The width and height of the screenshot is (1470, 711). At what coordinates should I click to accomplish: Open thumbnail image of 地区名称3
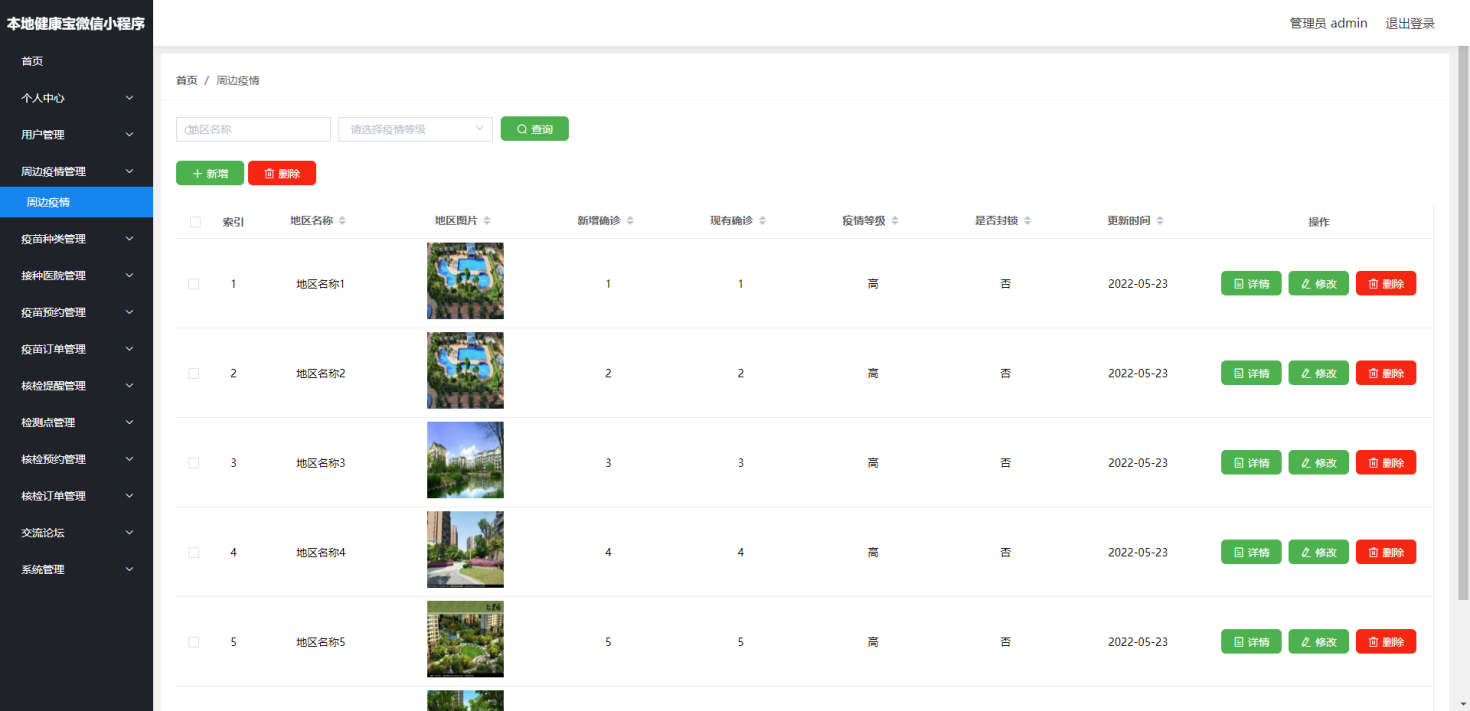click(x=465, y=460)
